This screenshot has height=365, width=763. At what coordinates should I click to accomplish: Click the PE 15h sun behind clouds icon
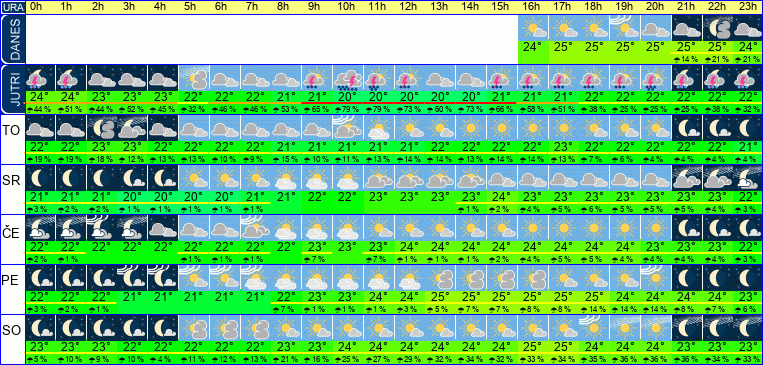(501, 278)
